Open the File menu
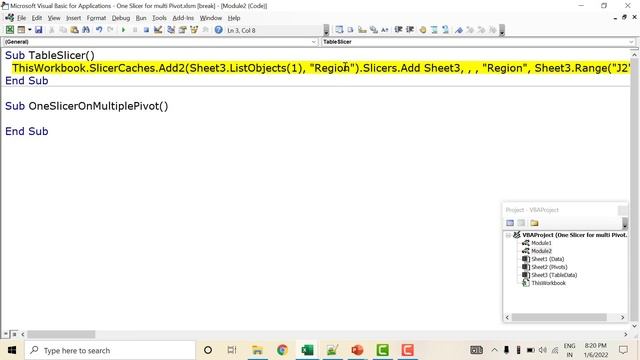The height and width of the screenshot is (360, 640). (21, 18)
